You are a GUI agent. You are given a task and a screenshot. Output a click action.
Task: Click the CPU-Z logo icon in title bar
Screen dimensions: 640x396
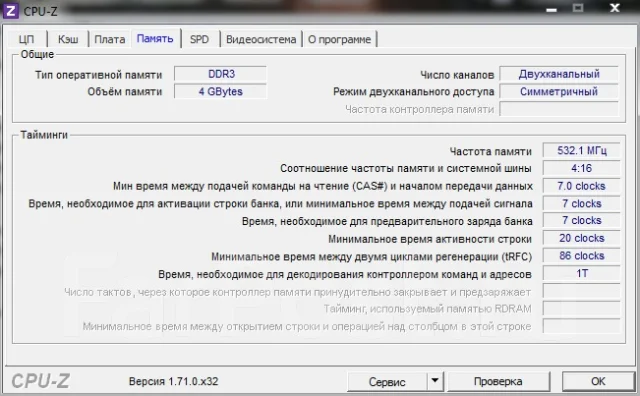[x=11, y=11]
